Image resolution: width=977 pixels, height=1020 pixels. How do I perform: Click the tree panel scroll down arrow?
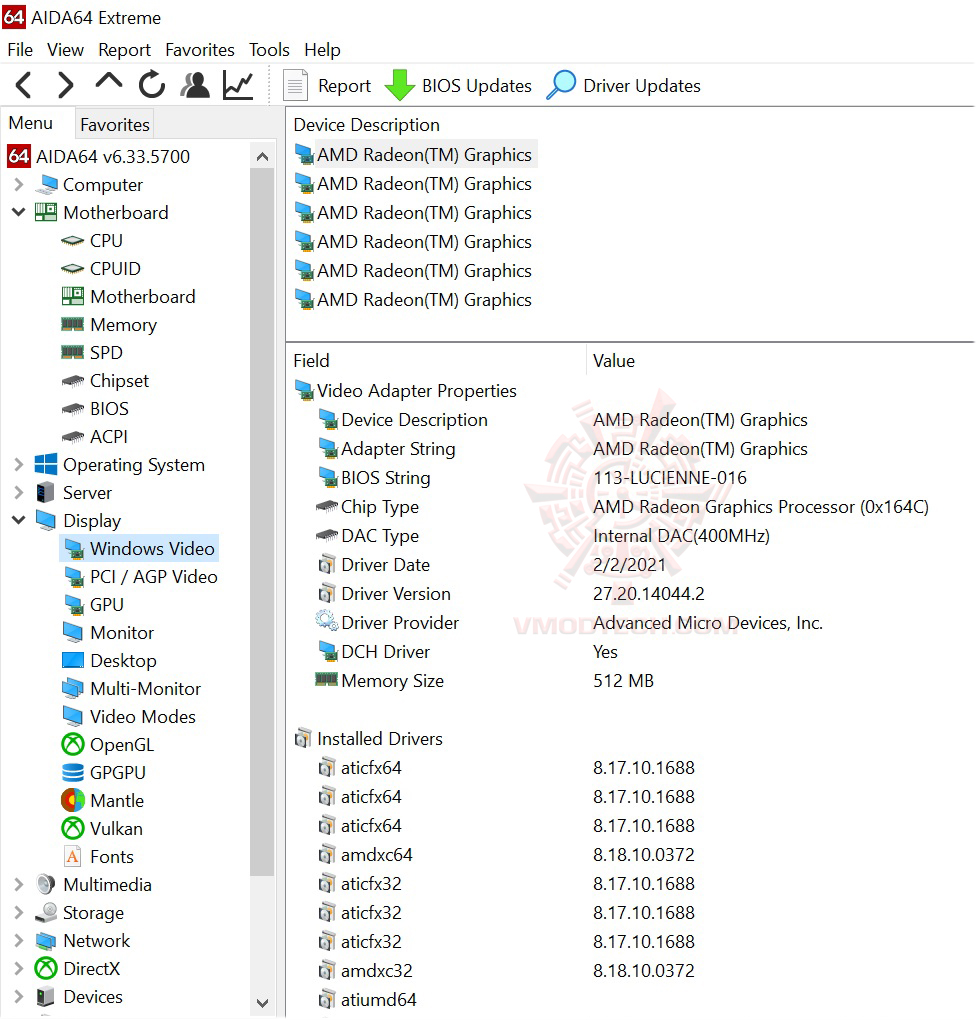point(262,1002)
